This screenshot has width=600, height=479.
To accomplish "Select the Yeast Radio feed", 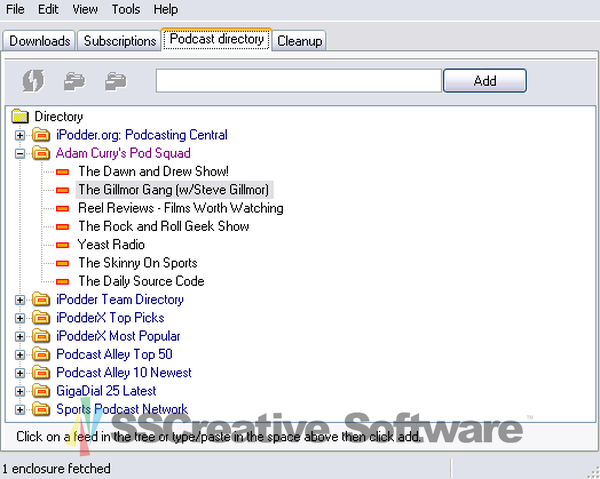I will [x=111, y=245].
